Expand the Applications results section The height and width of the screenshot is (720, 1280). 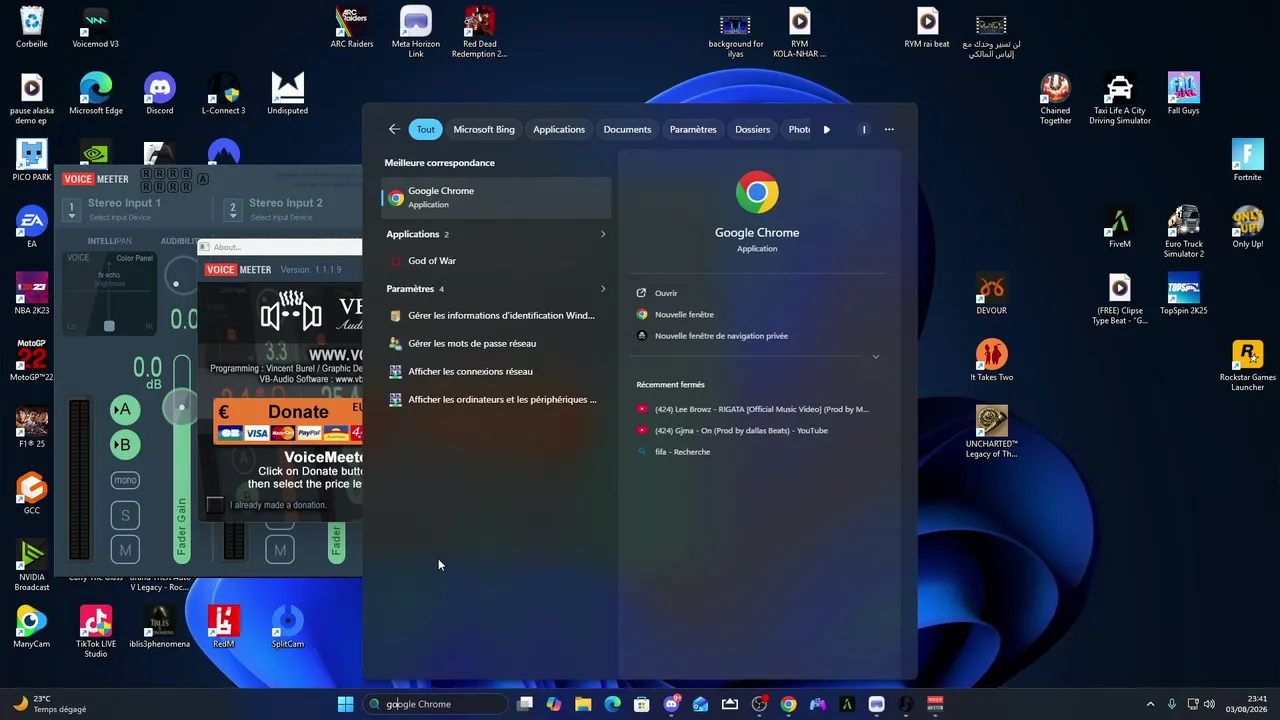pyautogui.click(x=602, y=234)
